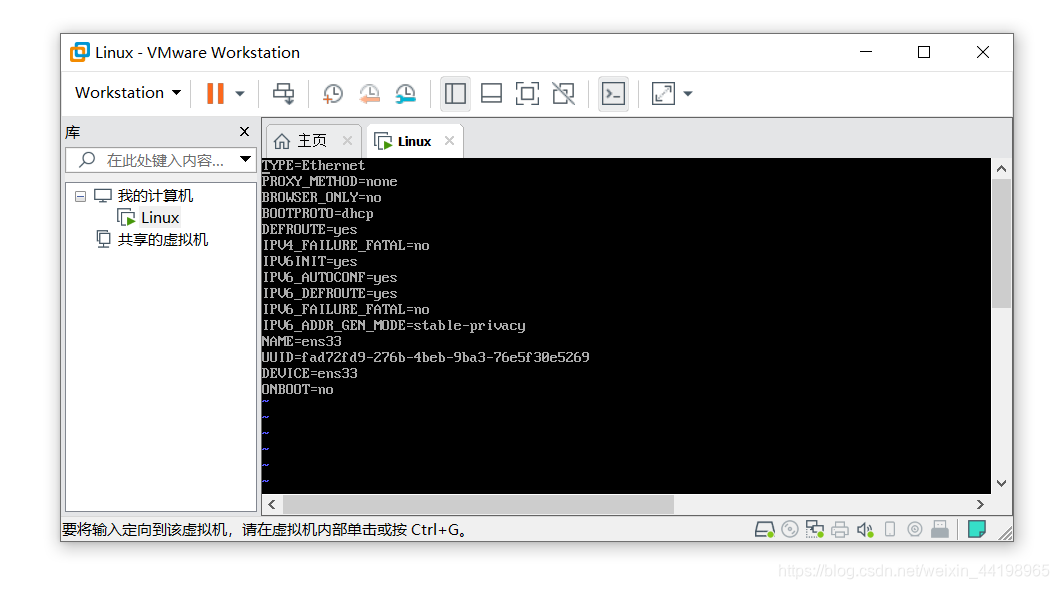Toggle the thumbnail bar view

491,93
